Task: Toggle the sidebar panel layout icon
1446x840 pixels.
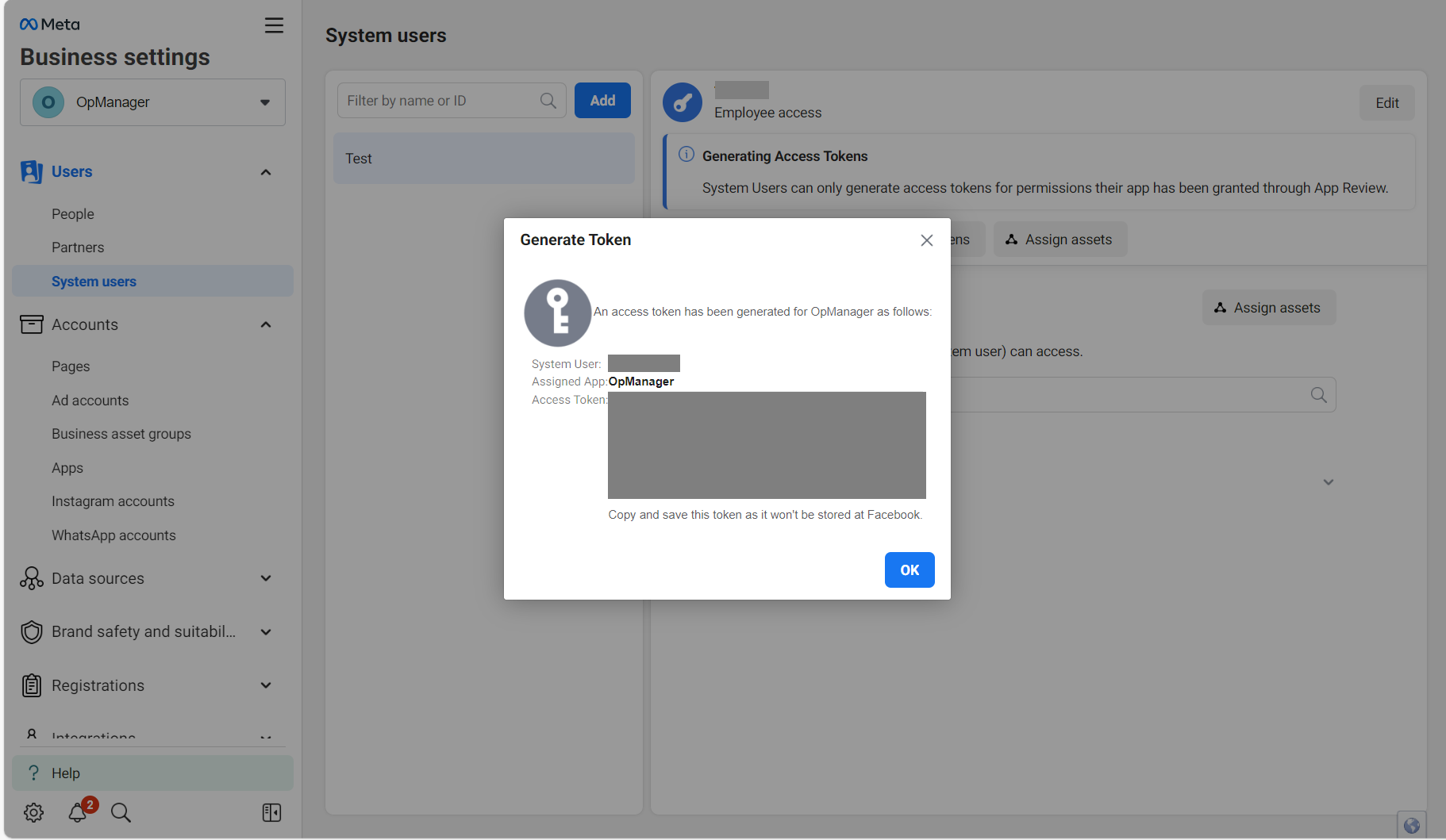Action: (271, 812)
